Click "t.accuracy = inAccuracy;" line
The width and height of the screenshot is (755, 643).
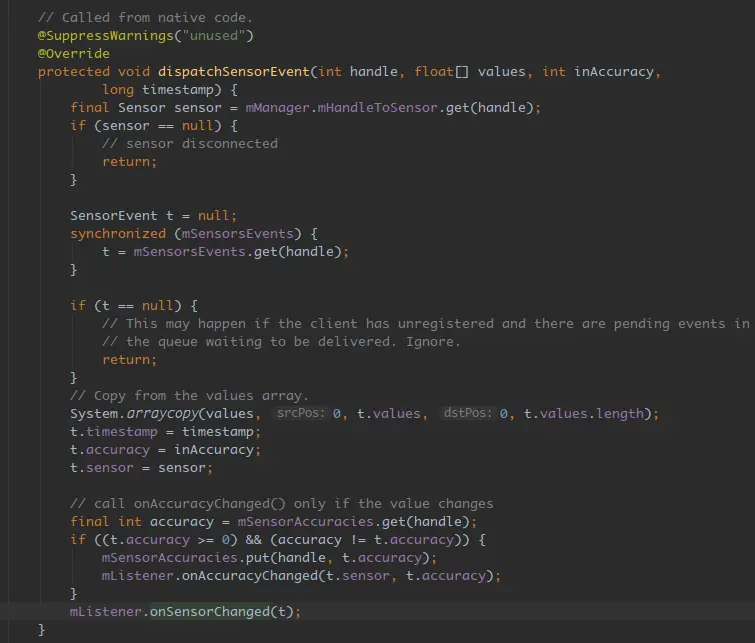point(166,449)
